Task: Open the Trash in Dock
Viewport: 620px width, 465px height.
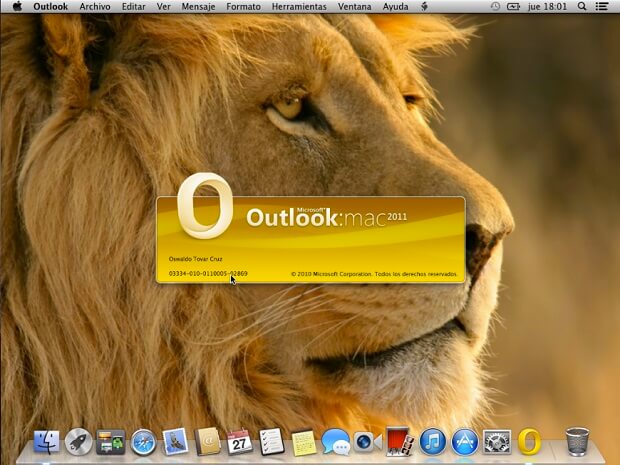Action: point(577,441)
